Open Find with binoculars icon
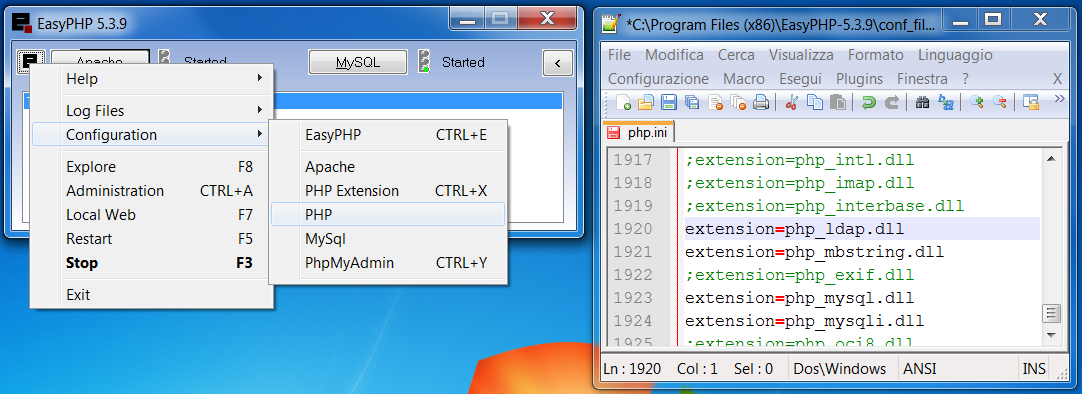Viewport: 1082px width, 394px height. [x=923, y=103]
